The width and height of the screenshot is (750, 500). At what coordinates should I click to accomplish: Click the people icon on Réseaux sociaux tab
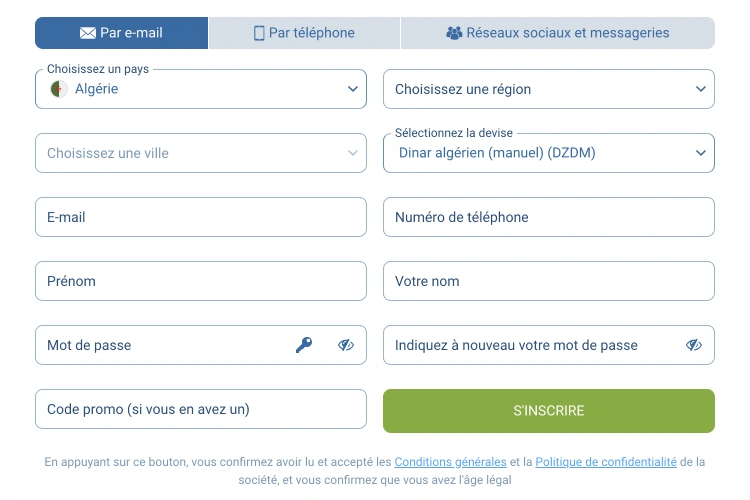[x=454, y=33]
